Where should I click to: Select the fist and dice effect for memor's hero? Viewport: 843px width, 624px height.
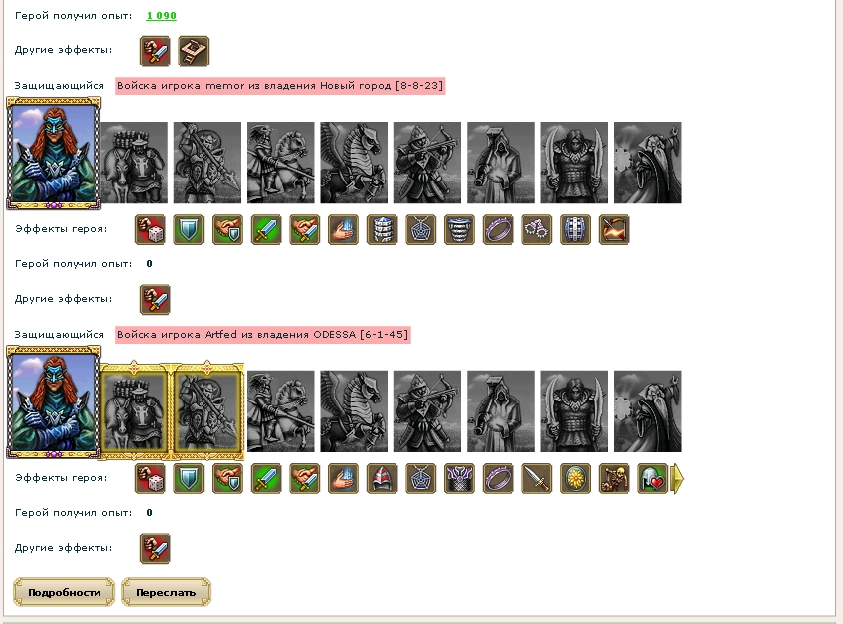pos(150,229)
